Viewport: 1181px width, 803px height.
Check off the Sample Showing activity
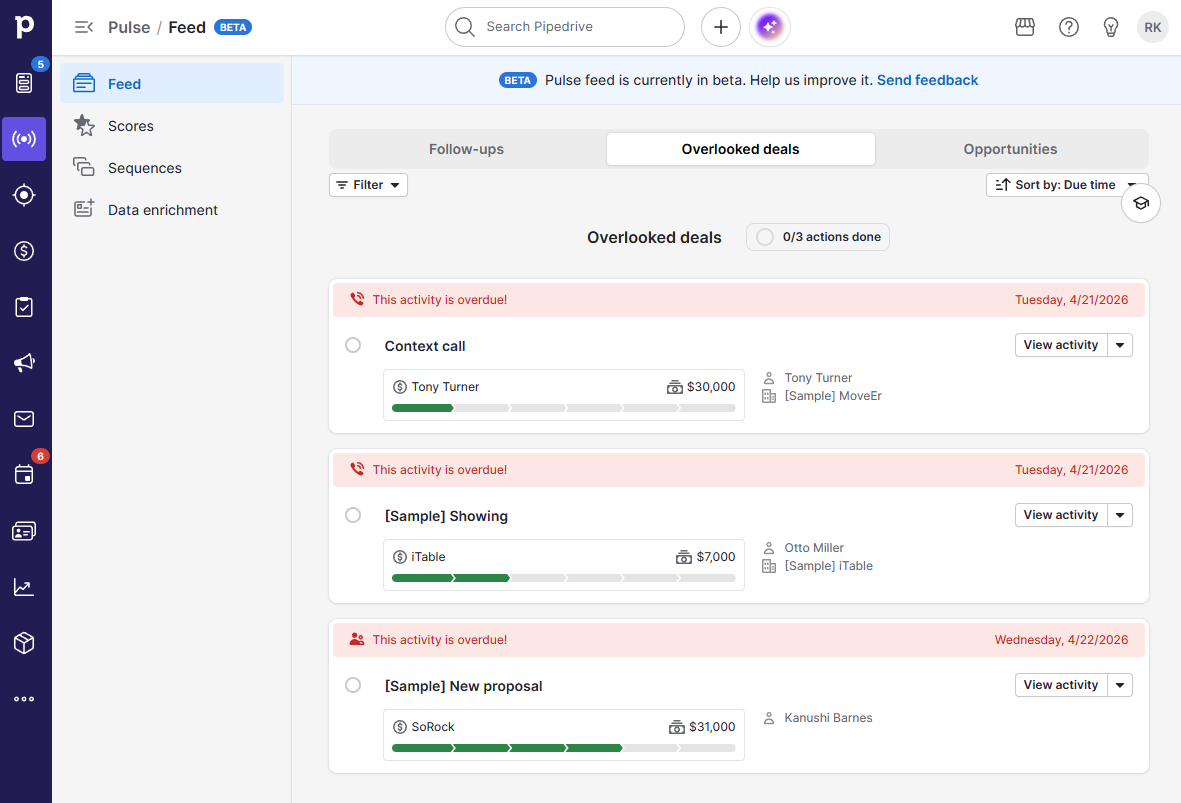coord(353,514)
